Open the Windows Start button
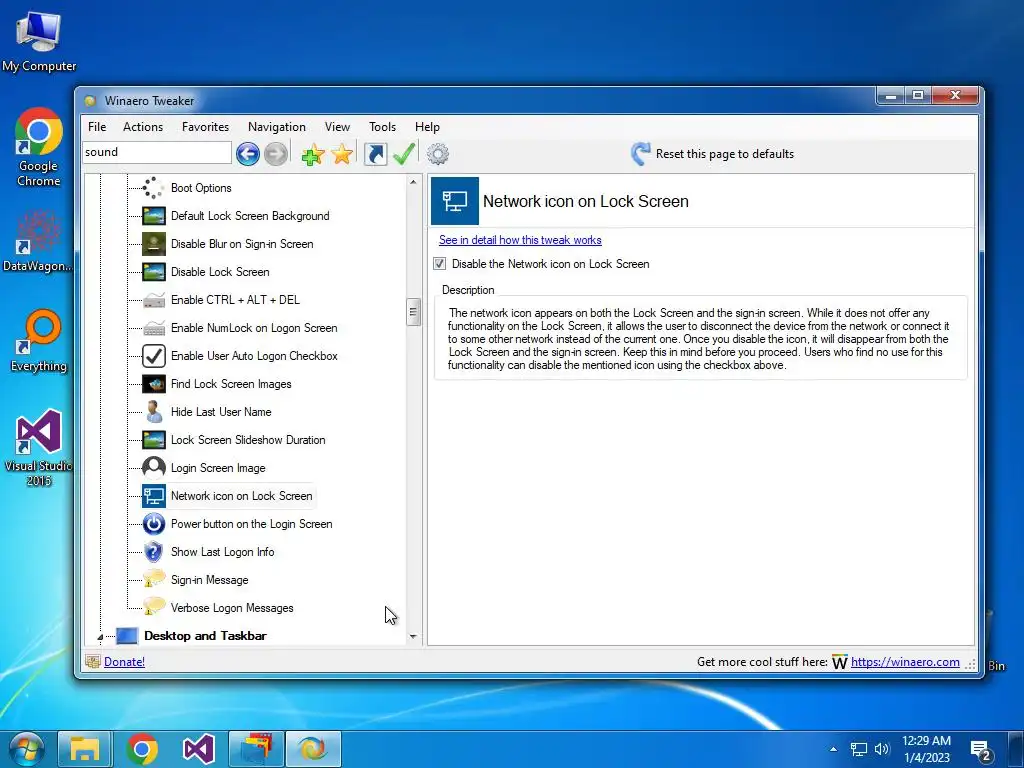 click(x=26, y=749)
